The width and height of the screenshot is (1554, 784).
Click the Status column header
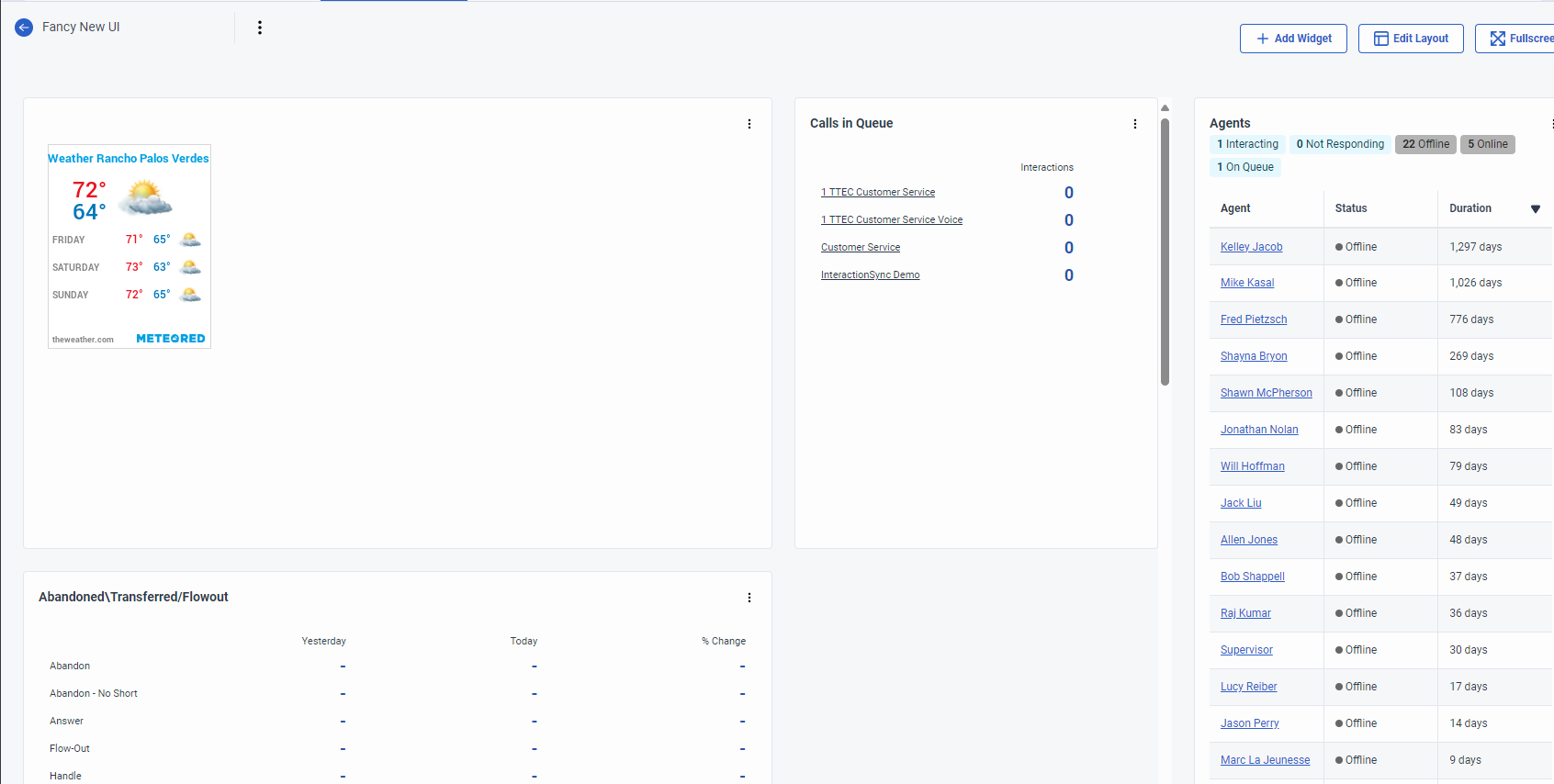click(x=1351, y=208)
